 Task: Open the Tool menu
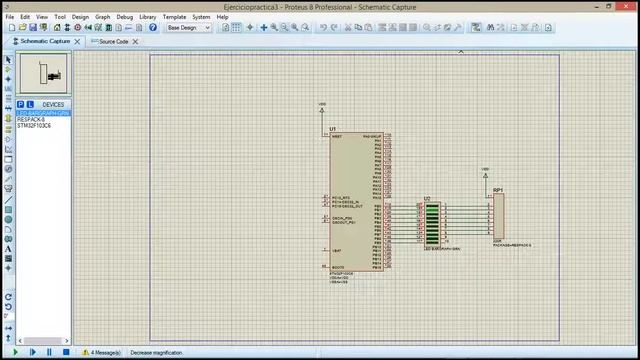(60, 17)
